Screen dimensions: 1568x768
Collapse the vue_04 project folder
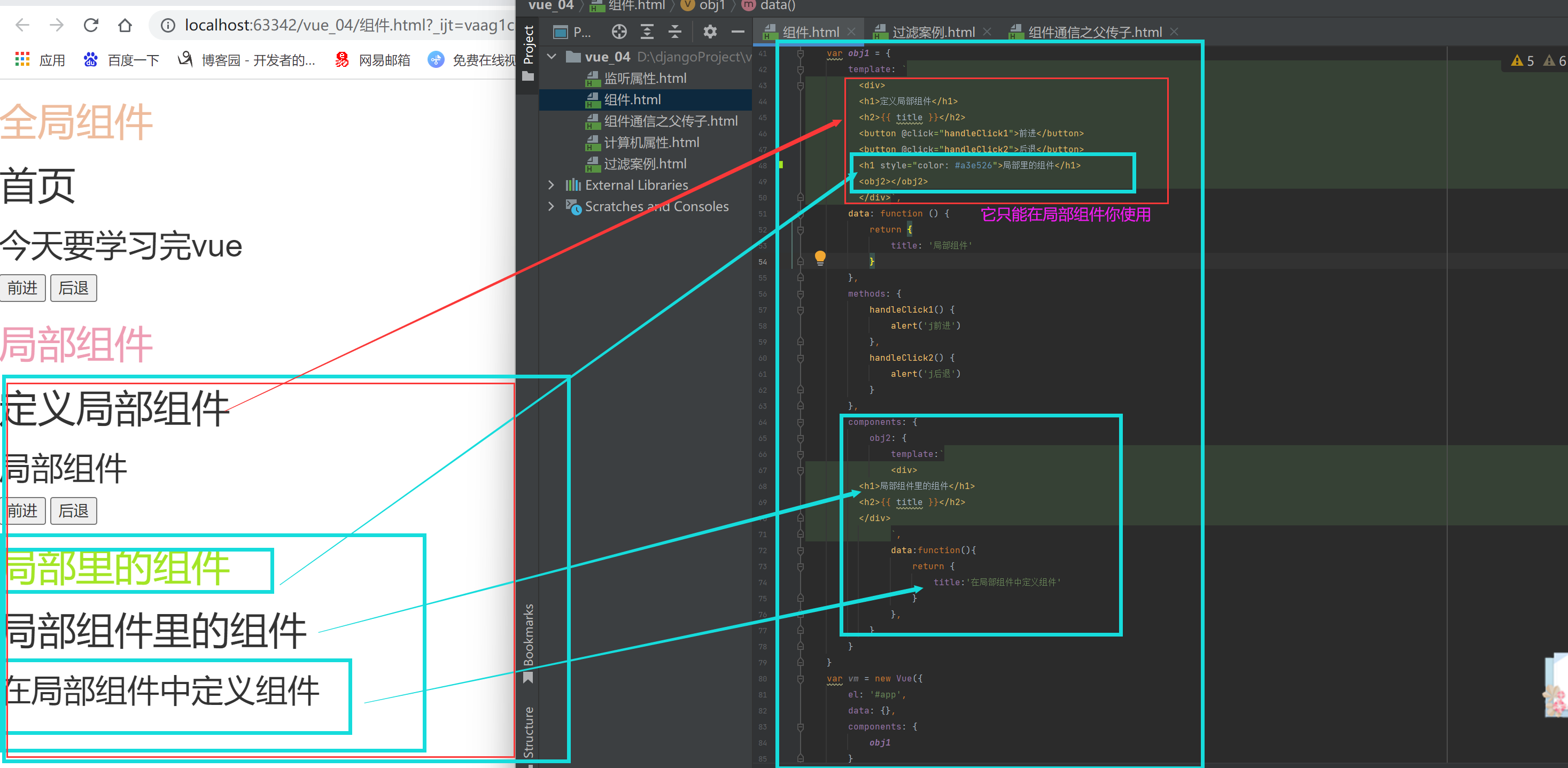(552, 57)
